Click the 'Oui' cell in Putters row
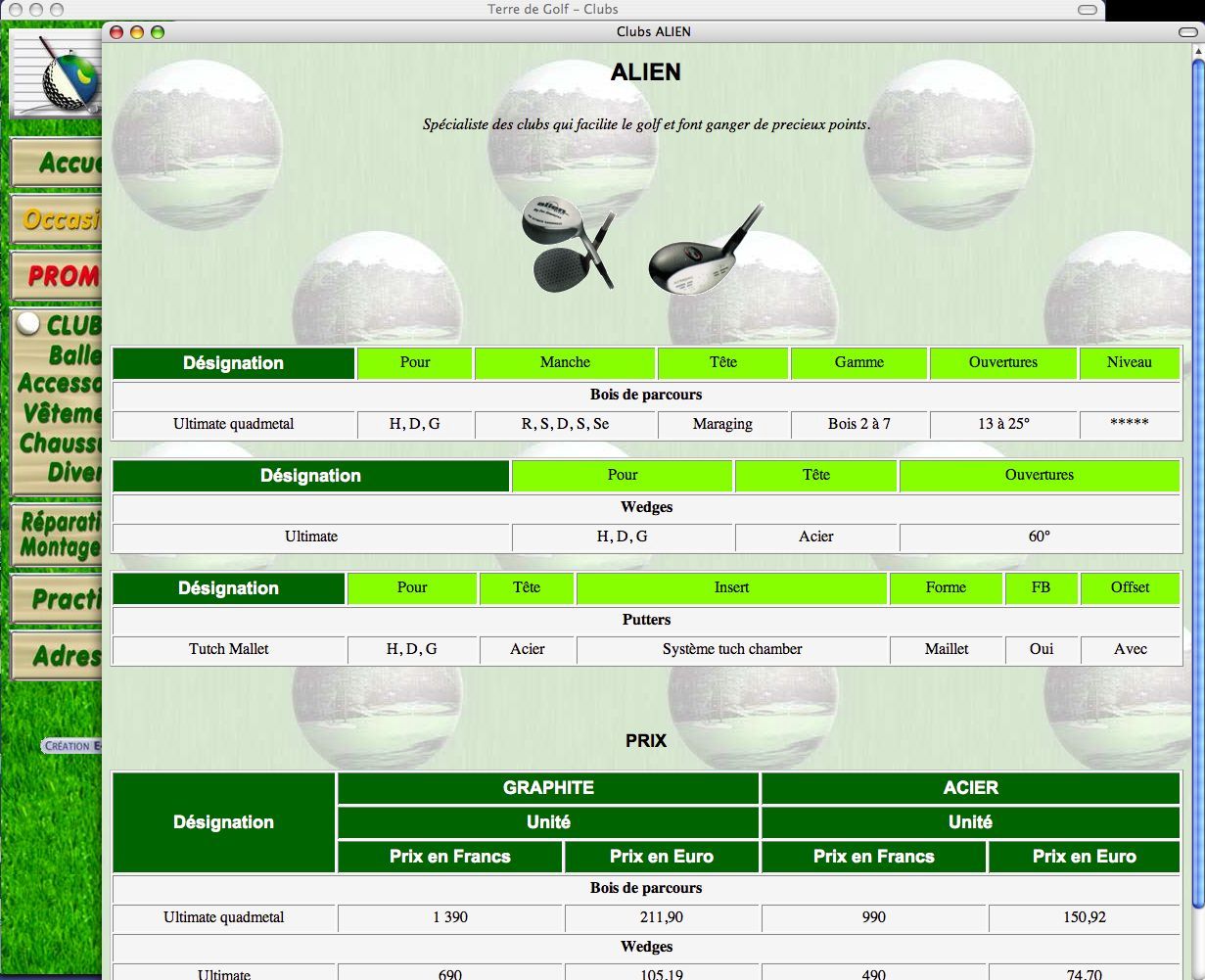 click(x=1042, y=650)
